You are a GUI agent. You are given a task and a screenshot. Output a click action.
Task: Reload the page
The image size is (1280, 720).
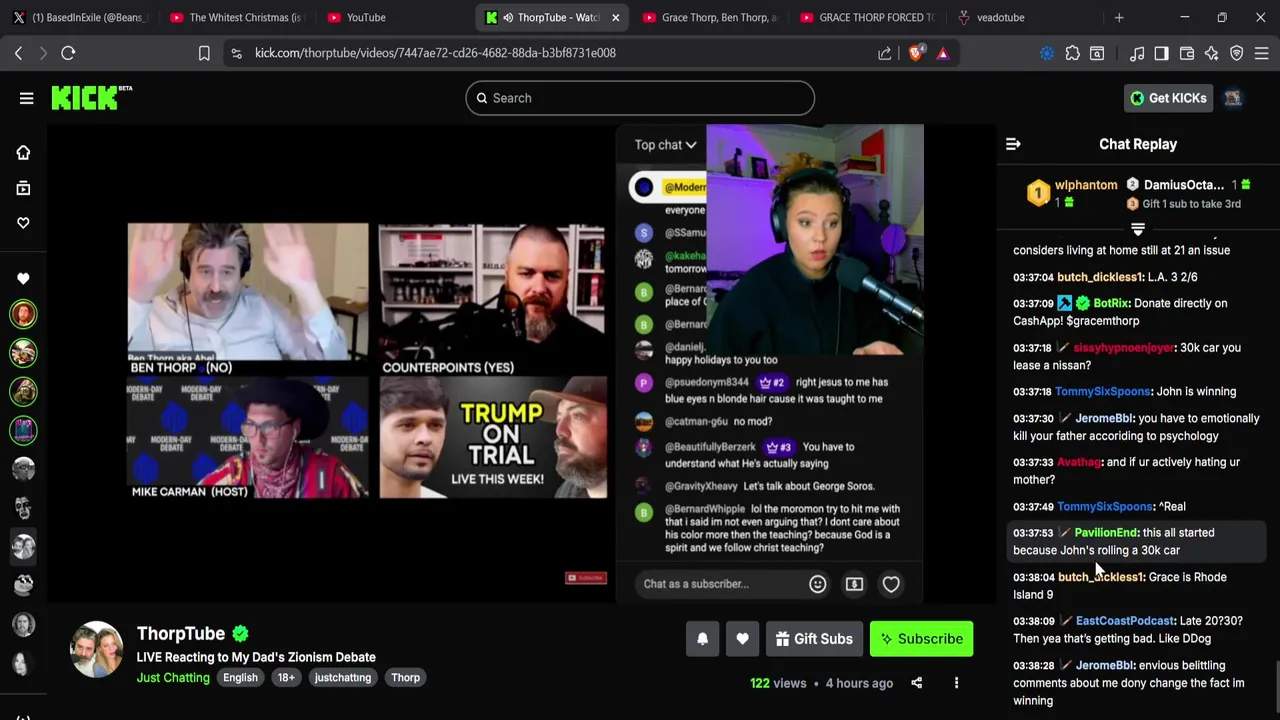click(68, 53)
